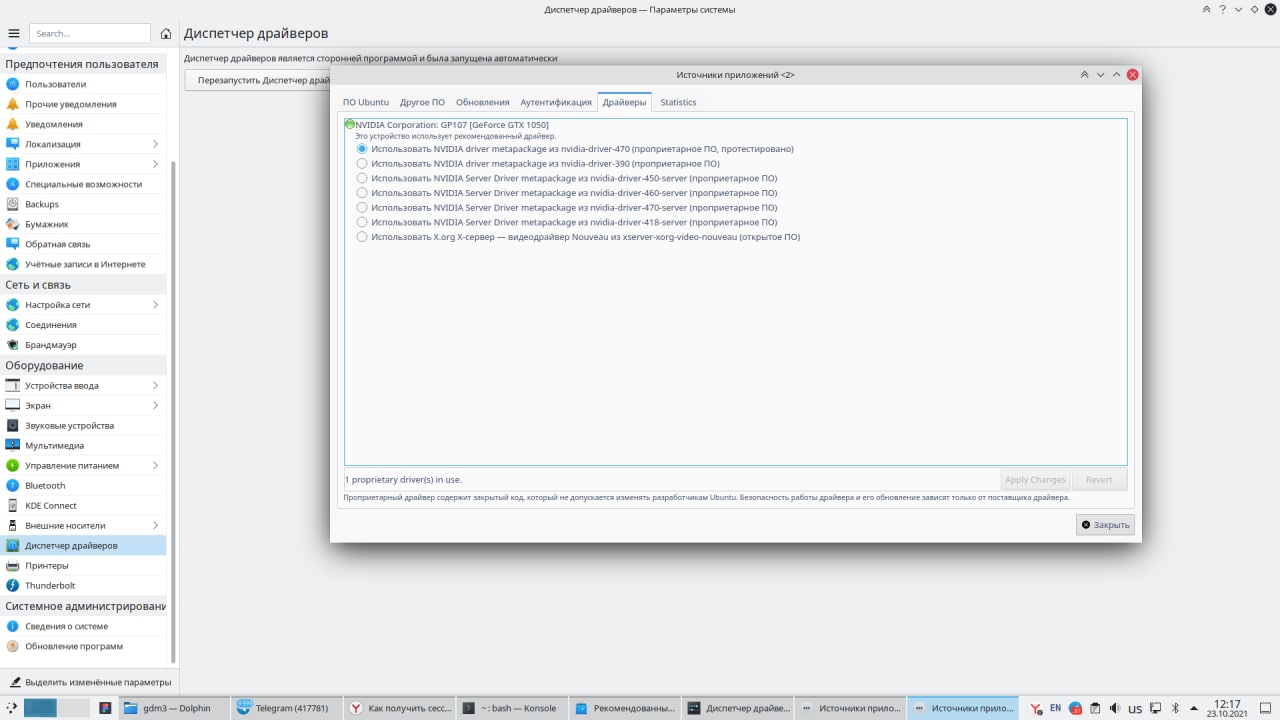Click the Закрыть button in the dialog

1105,525
